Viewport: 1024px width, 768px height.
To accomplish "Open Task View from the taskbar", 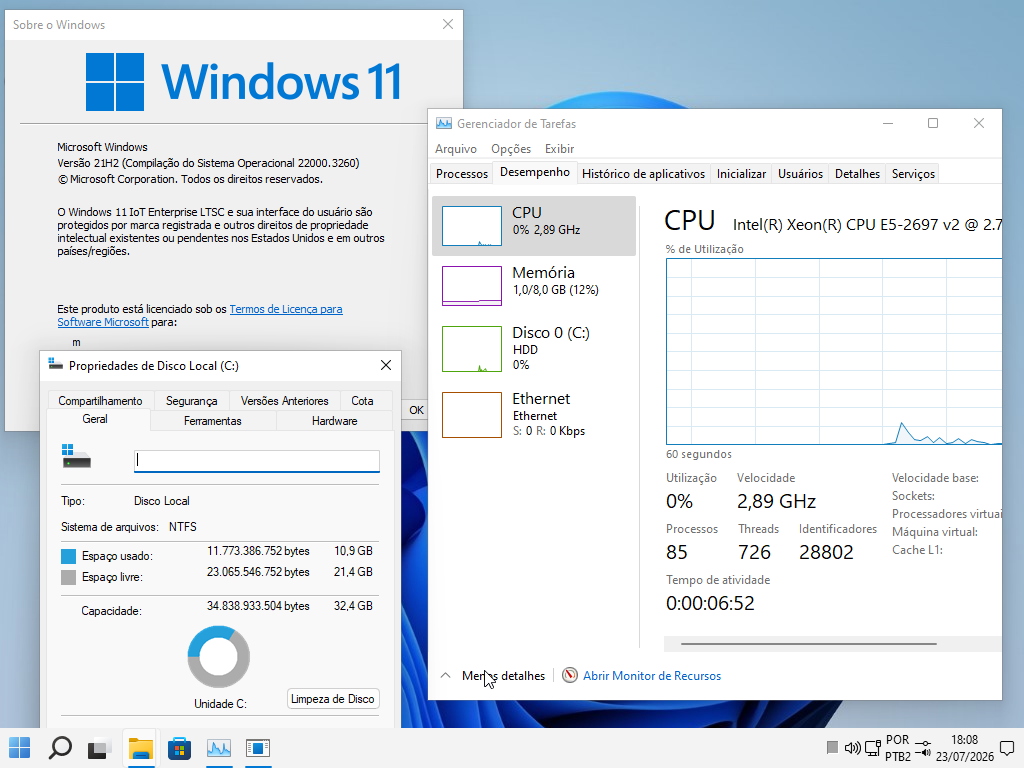I will [100, 748].
